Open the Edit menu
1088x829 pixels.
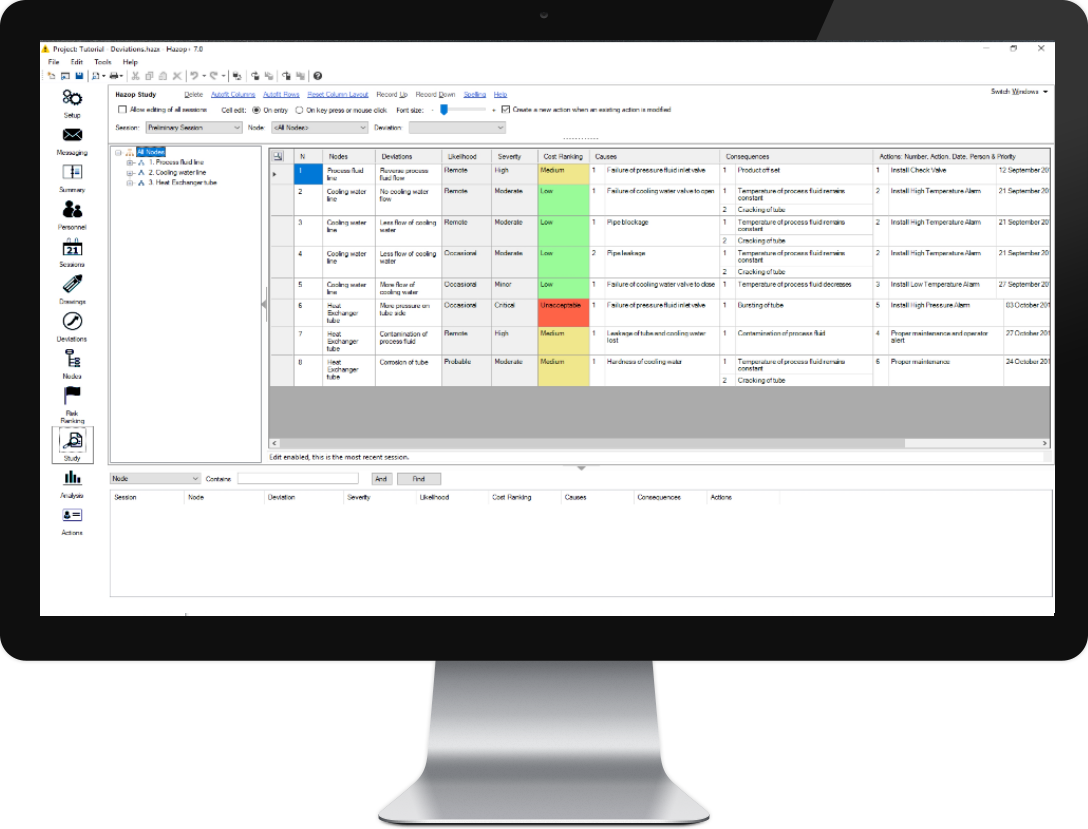pyautogui.click(x=77, y=62)
